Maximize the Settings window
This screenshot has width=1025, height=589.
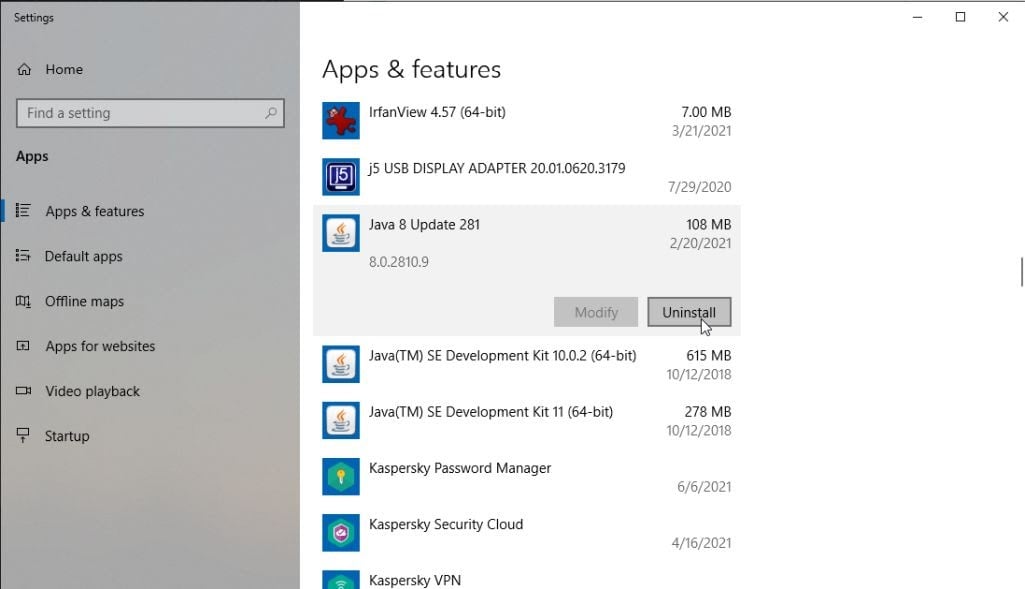(960, 17)
